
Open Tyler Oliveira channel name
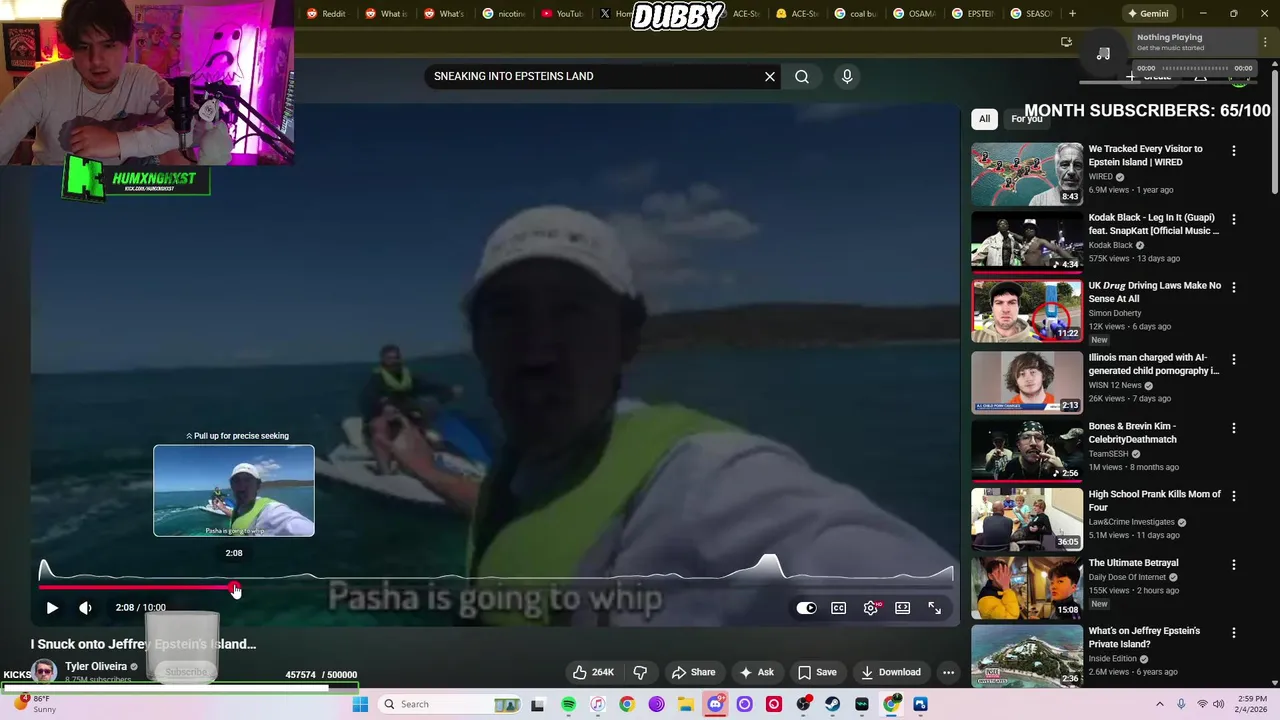click(96, 666)
